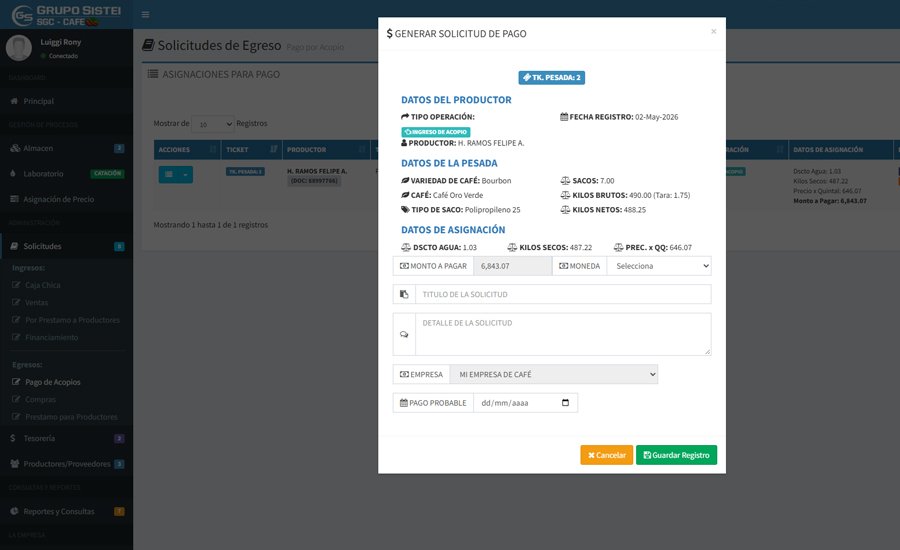900x550 pixels.
Task: Open Asignación de Precio in sidebar
Action: click(x=67, y=199)
